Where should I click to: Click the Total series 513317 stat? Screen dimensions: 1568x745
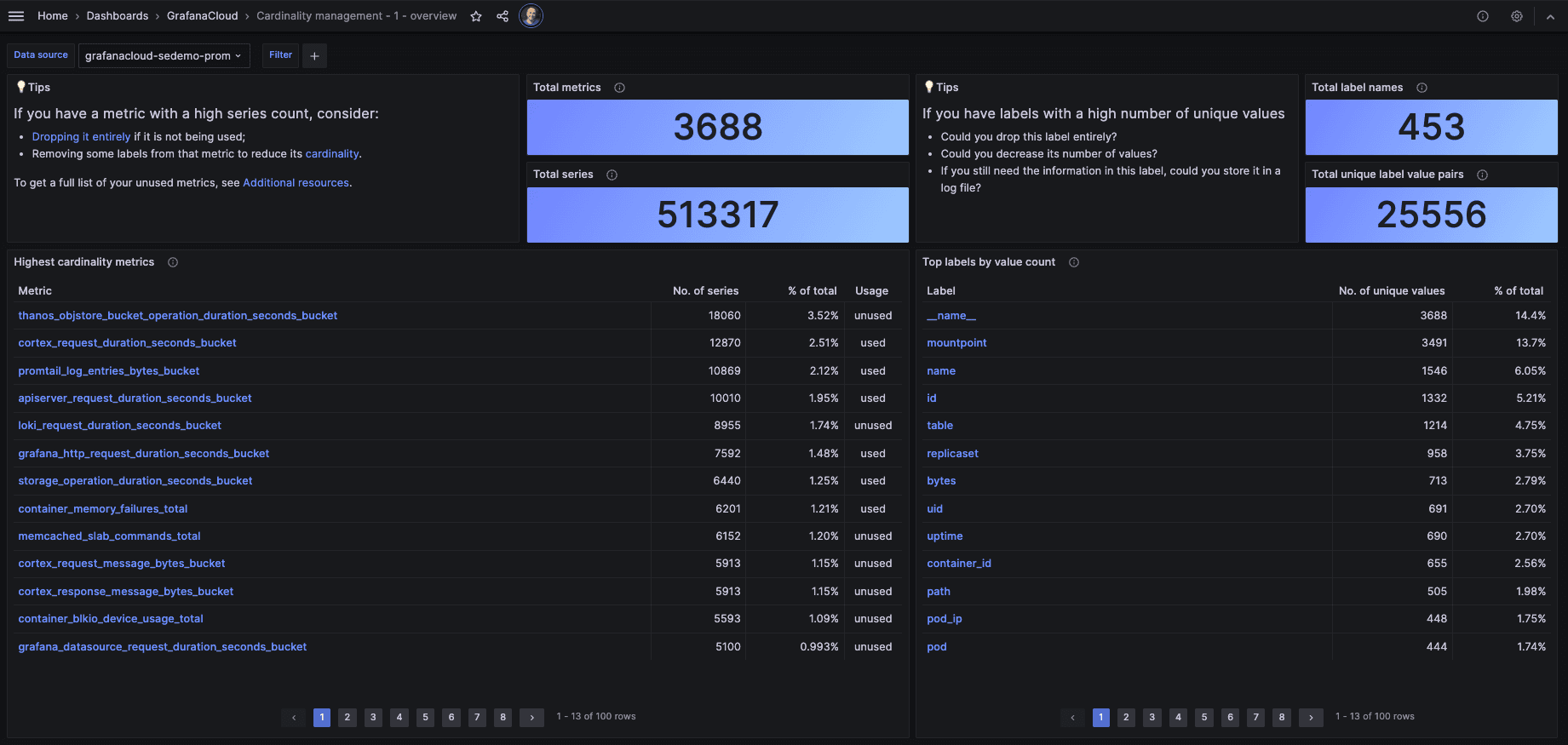718,215
